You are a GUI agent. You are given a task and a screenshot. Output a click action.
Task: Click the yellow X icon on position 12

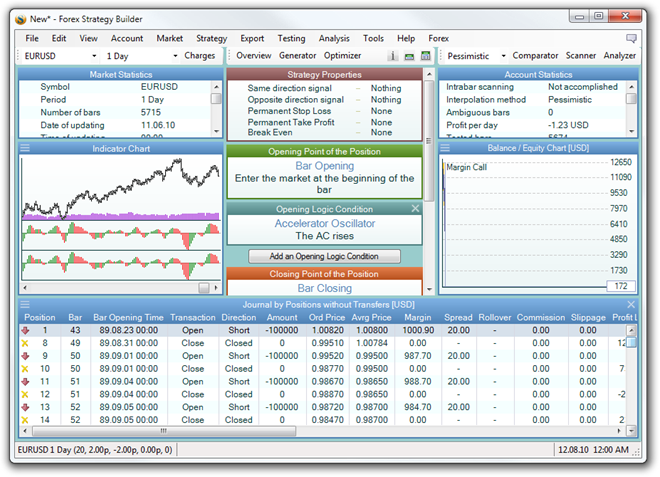coord(25,394)
